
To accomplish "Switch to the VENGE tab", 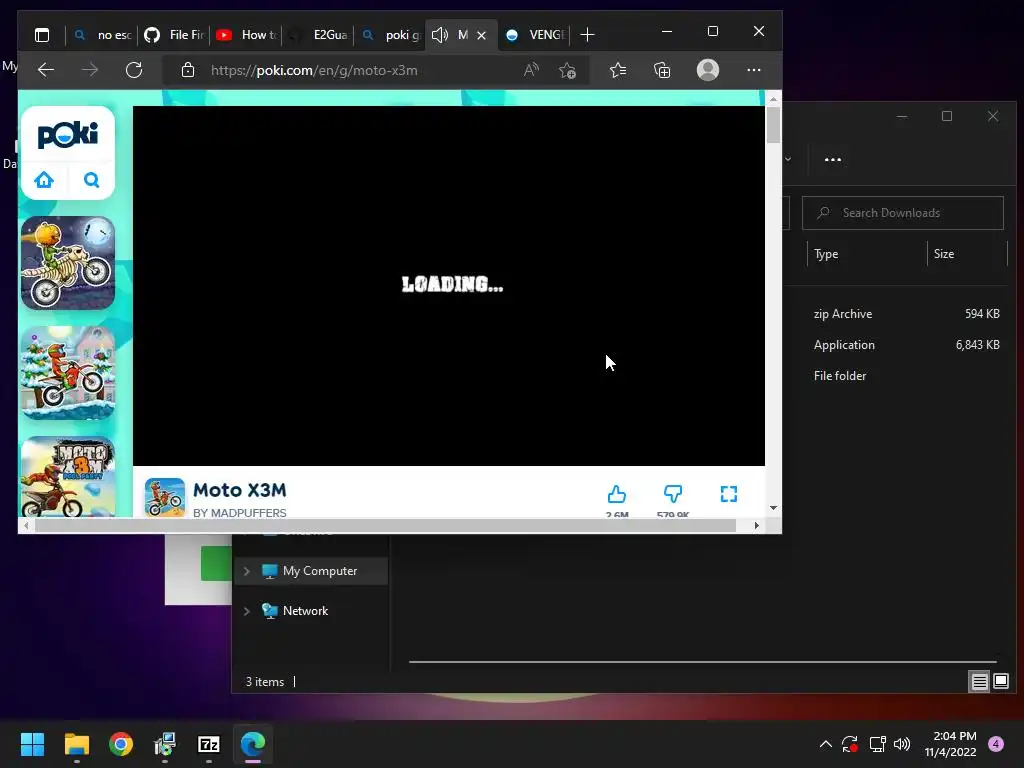I will [536, 35].
